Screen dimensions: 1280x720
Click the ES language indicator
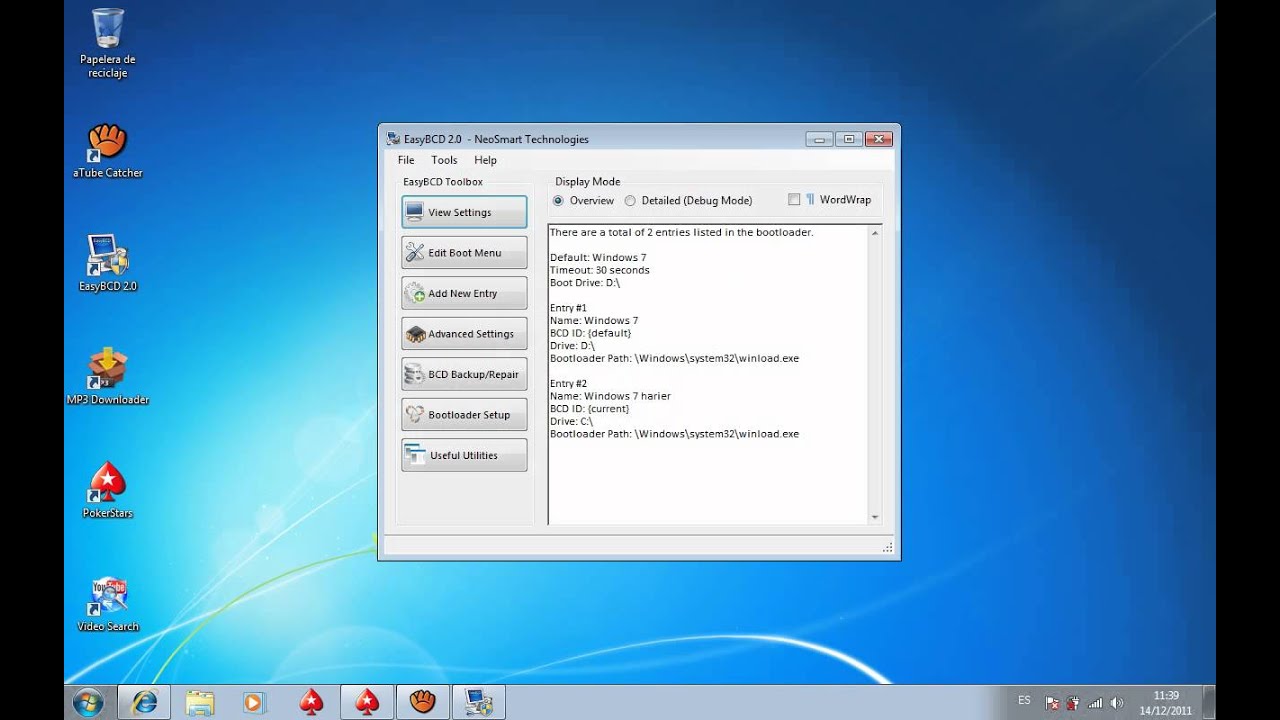(1024, 700)
